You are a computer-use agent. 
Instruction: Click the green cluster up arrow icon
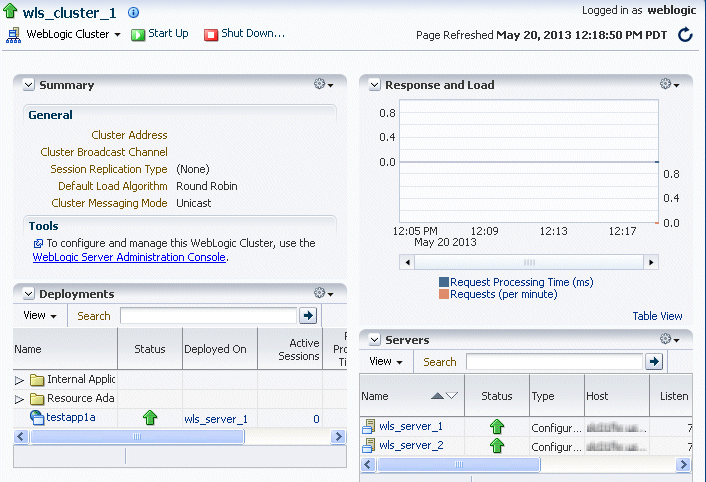click(x=10, y=11)
